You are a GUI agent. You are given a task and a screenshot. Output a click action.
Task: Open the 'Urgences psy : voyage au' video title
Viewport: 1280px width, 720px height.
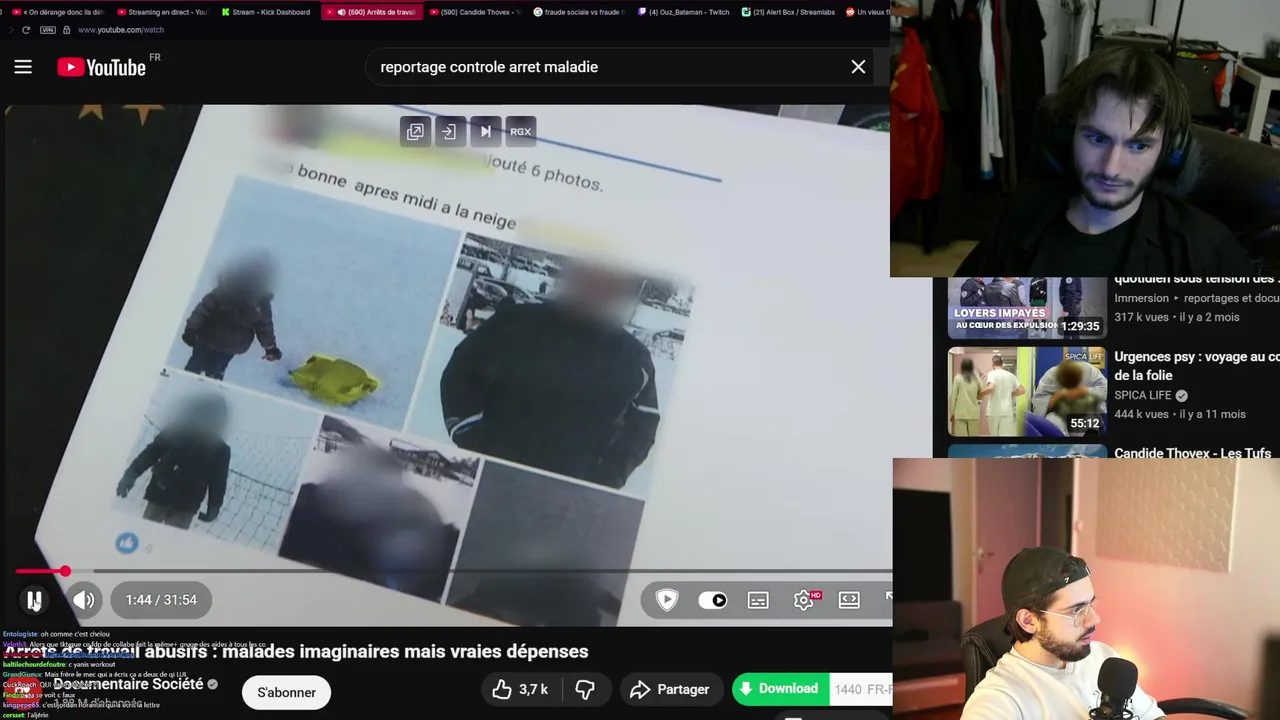click(1196, 366)
